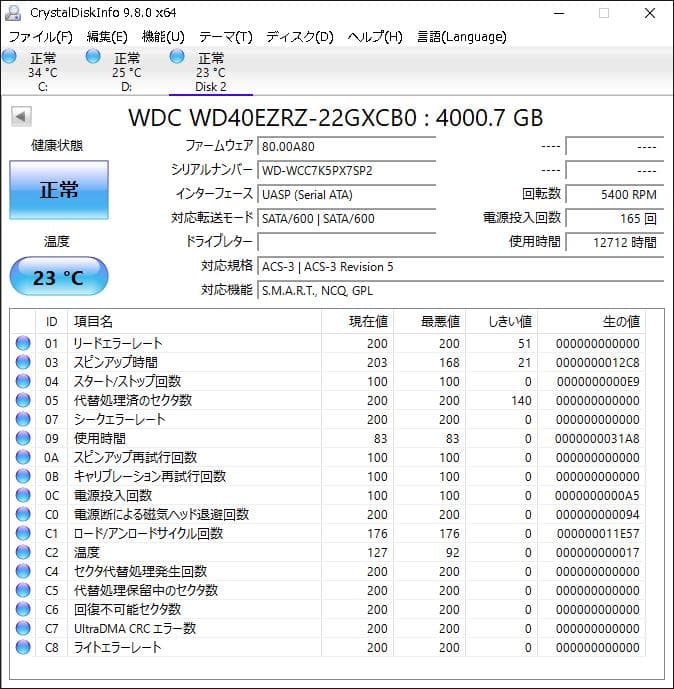
Task: Select the ロード/アンロードサイクル回数 attribute name
Action: tap(149, 533)
